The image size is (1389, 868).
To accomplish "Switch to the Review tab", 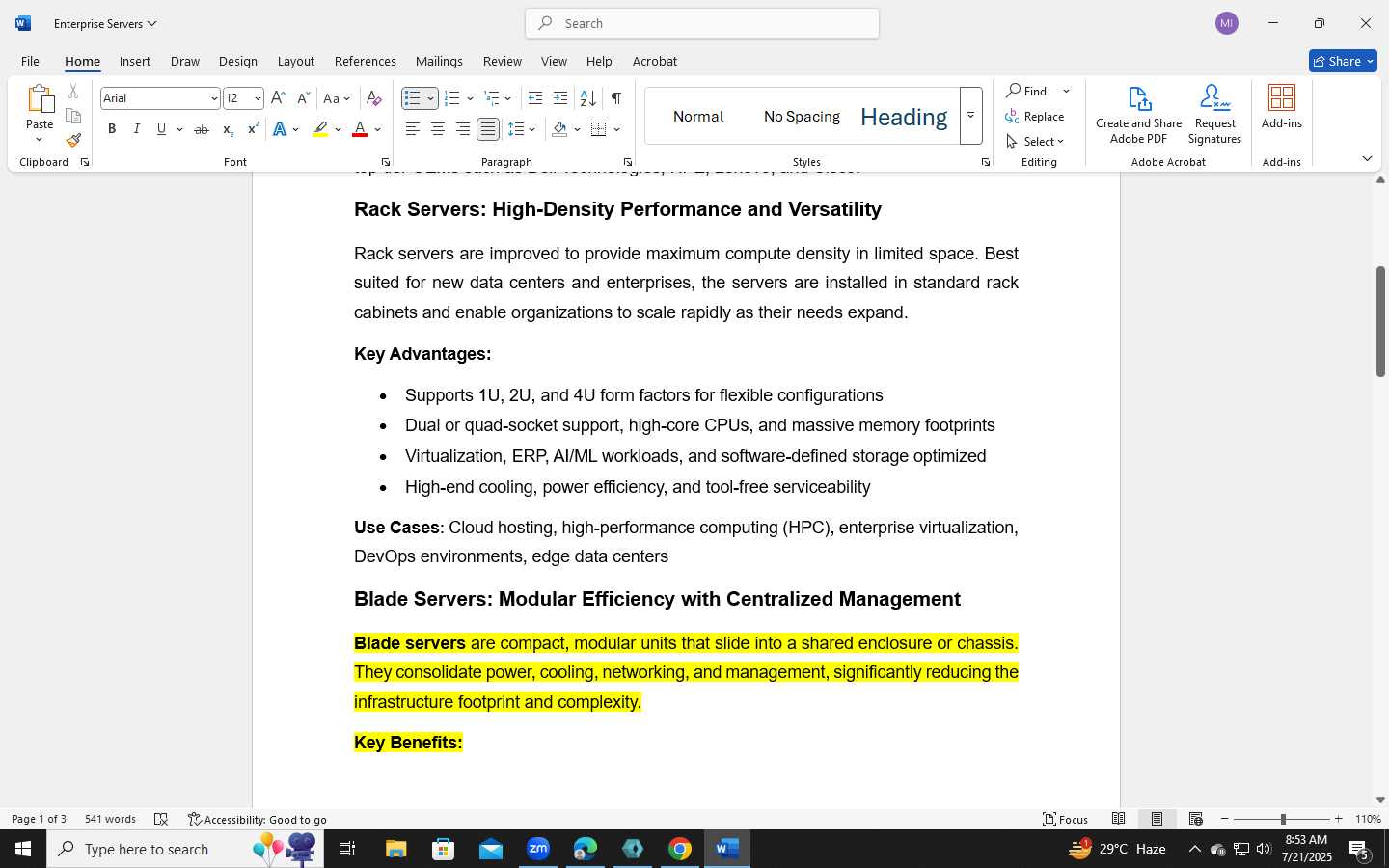I will [503, 61].
